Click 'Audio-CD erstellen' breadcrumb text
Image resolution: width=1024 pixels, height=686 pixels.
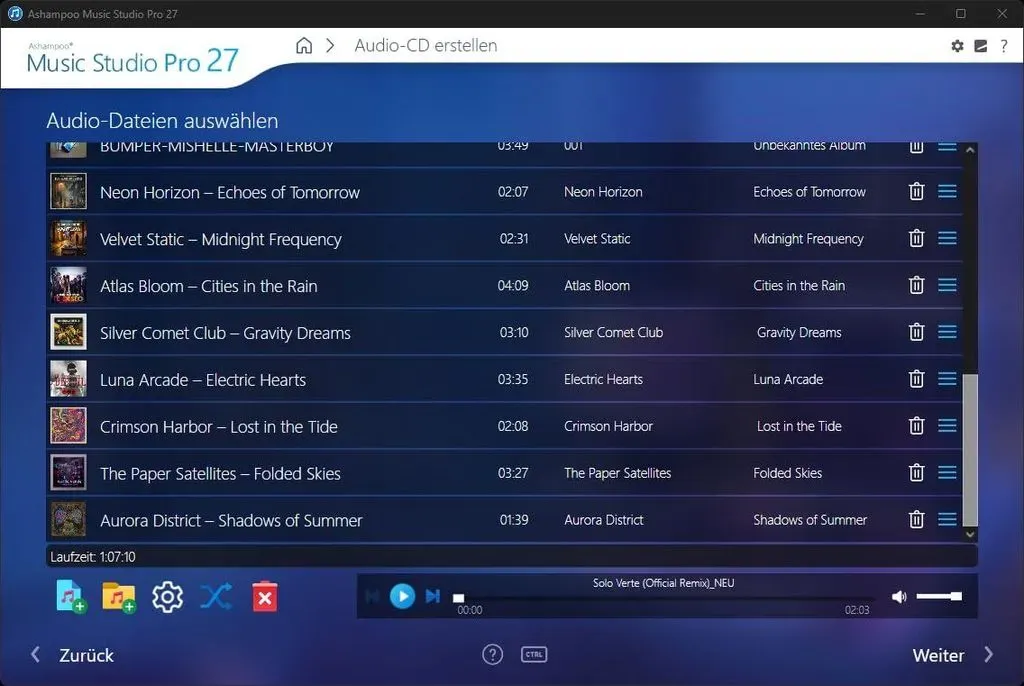(426, 46)
